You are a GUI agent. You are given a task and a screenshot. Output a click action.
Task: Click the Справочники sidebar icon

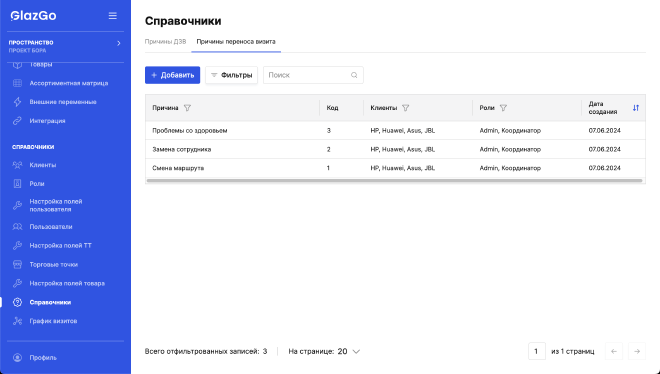click(17, 302)
